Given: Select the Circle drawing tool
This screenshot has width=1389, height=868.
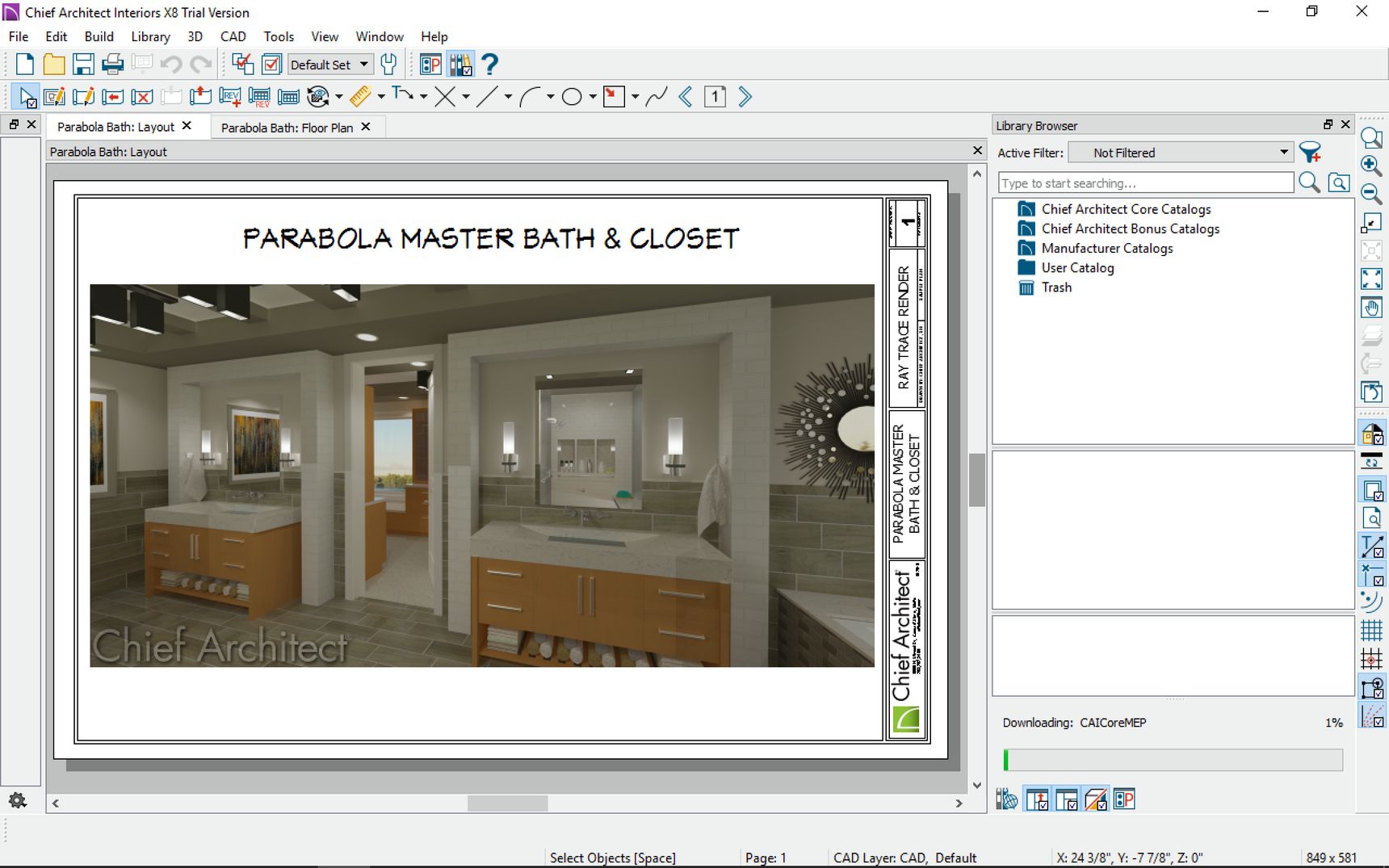Looking at the screenshot, I should pos(572,97).
